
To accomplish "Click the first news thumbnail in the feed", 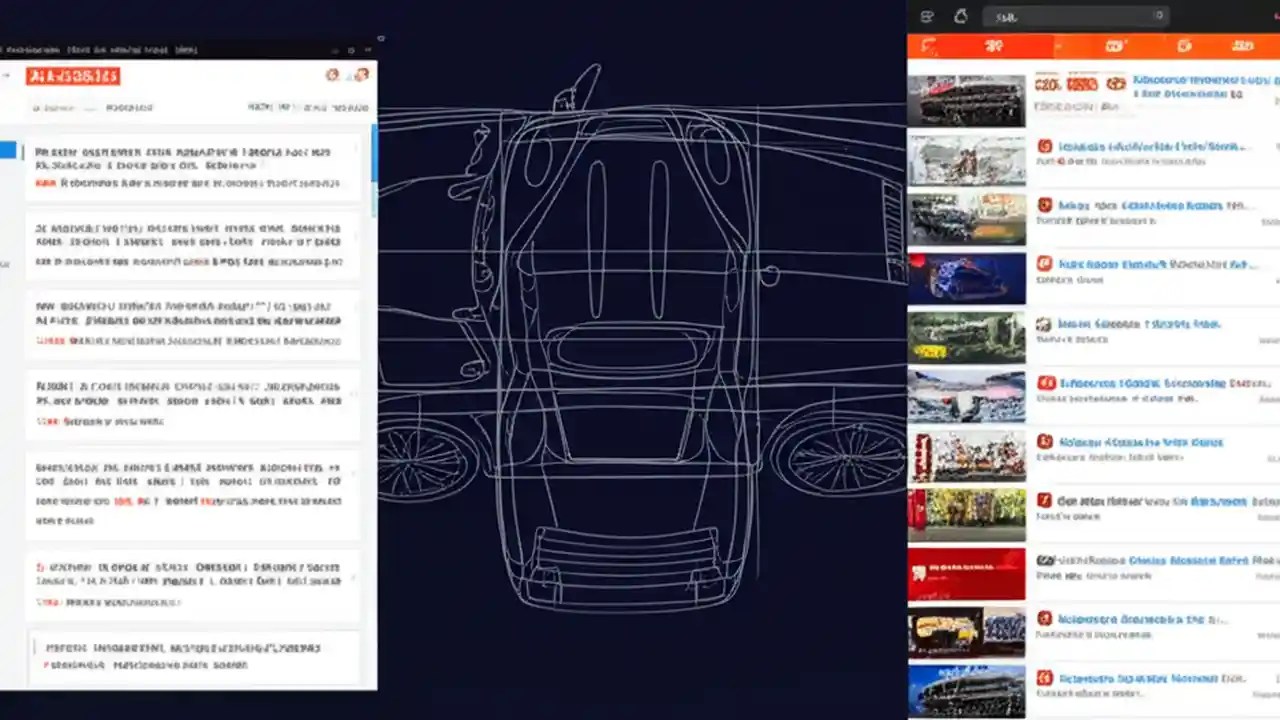I will click(966, 96).
